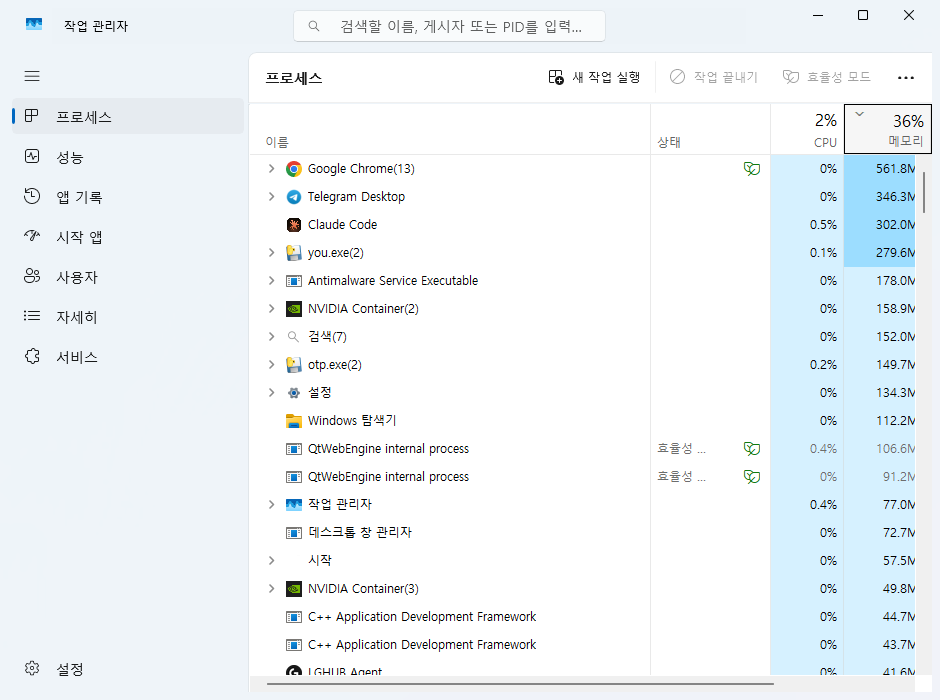Screen dimensions: 940x700
Task: Open Task Manager 설정 at sidebar bottom
Action: (128, 669)
